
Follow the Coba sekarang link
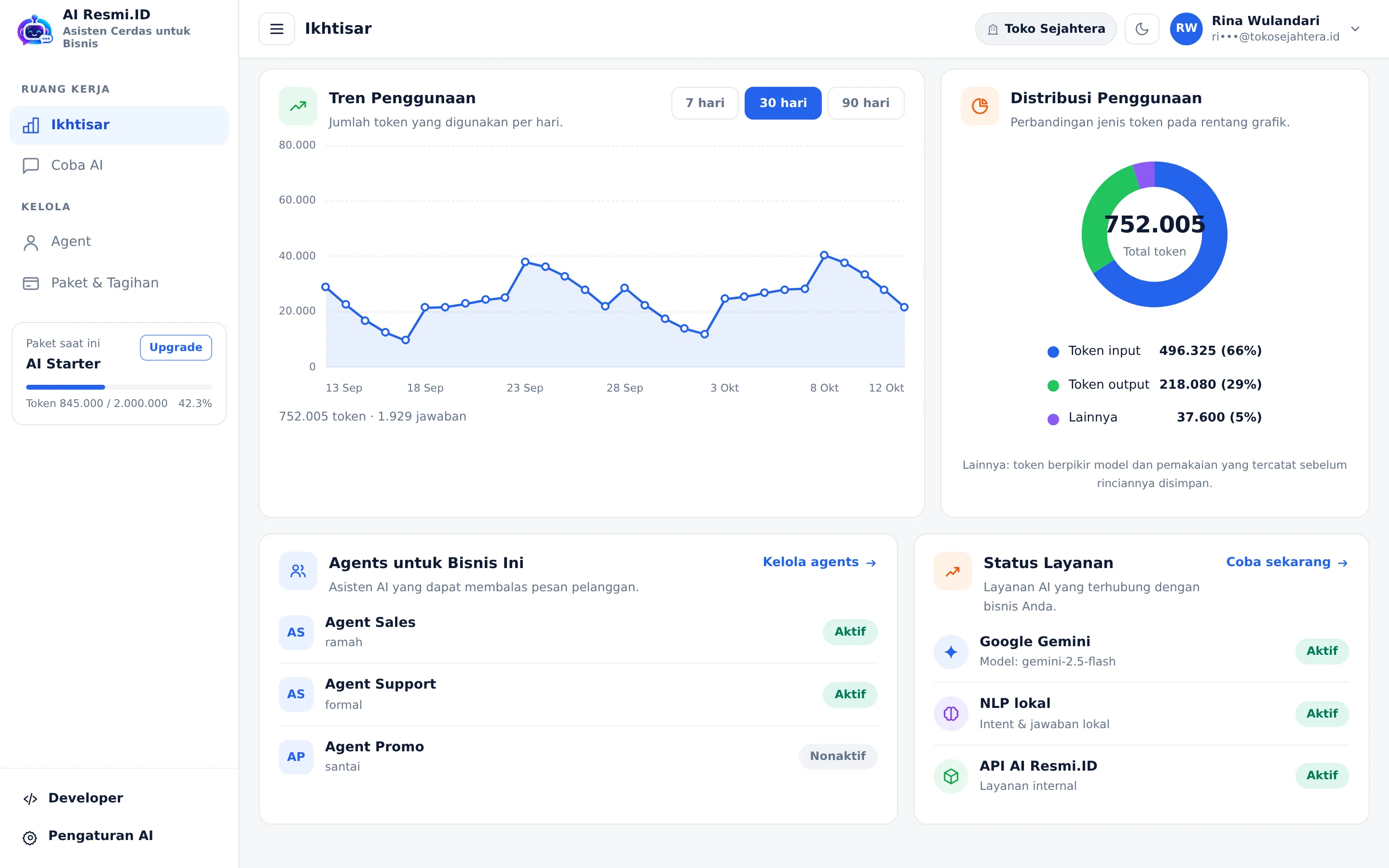pyautogui.click(x=1287, y=562)
